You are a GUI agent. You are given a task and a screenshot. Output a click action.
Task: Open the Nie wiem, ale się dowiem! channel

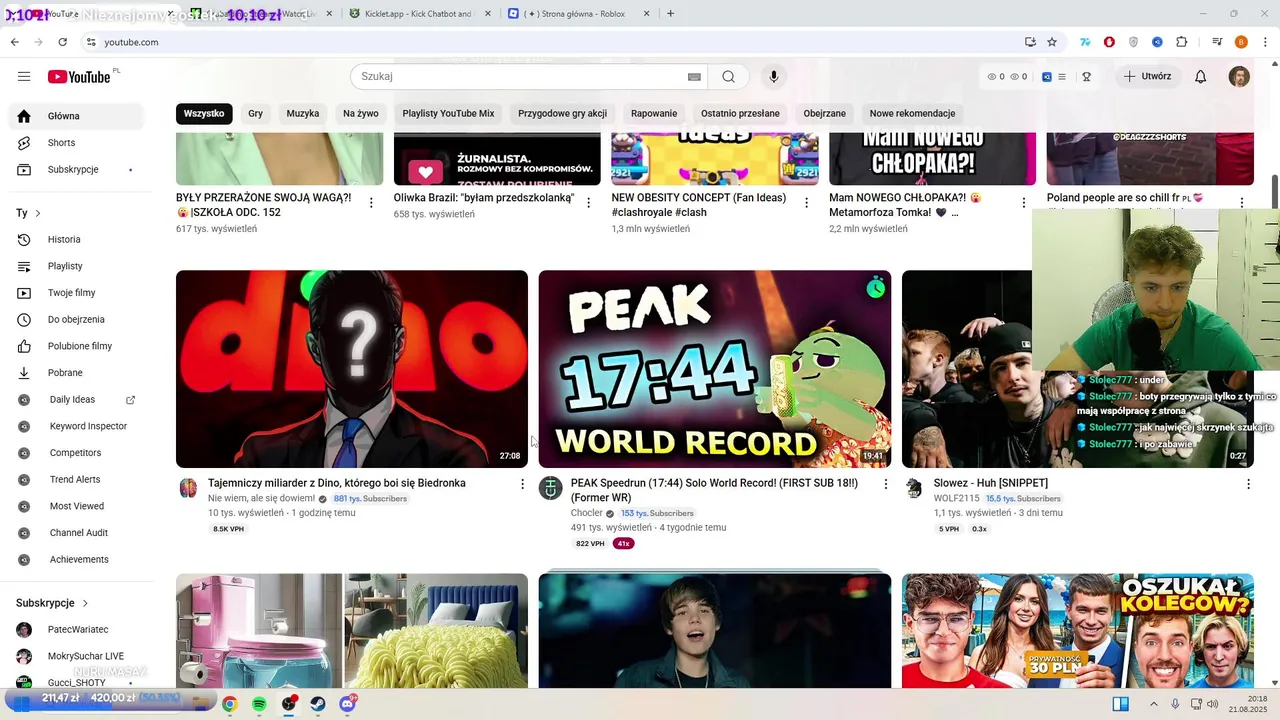(x=261, y=498)
